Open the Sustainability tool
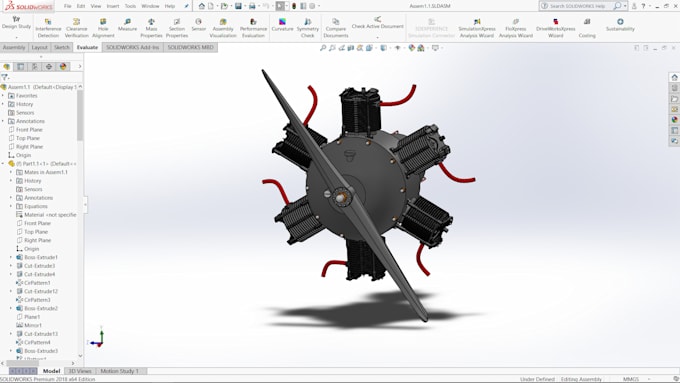This screenshot has height=383, width=680. pyautogui.click(x=620, y=25)
